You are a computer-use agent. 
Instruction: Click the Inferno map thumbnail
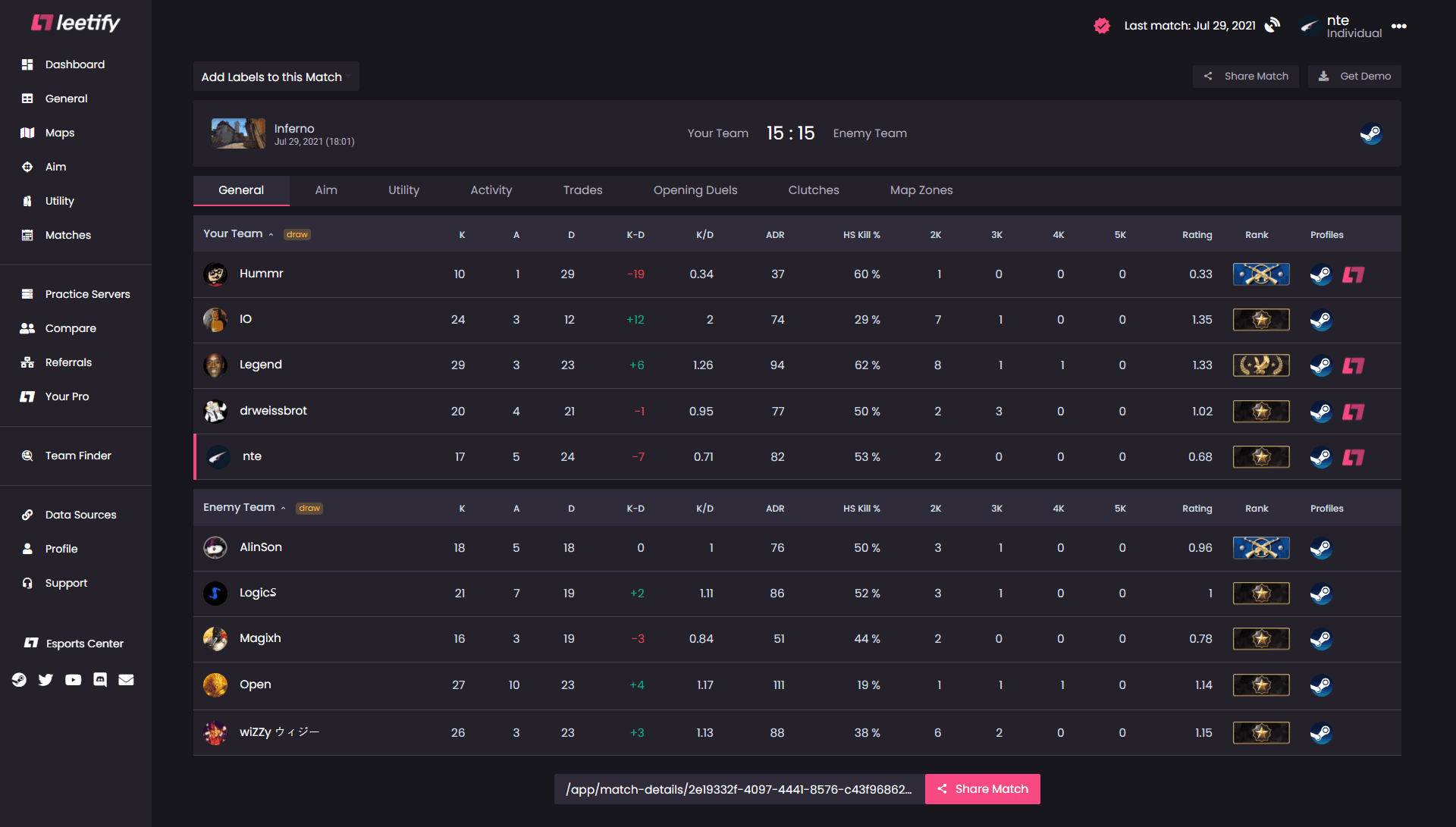tap(238, 133)
